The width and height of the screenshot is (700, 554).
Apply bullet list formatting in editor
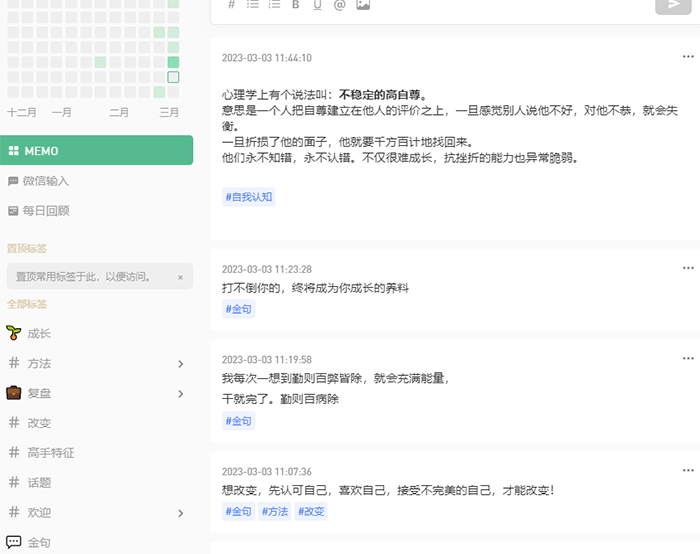click(x=253, y=5)
